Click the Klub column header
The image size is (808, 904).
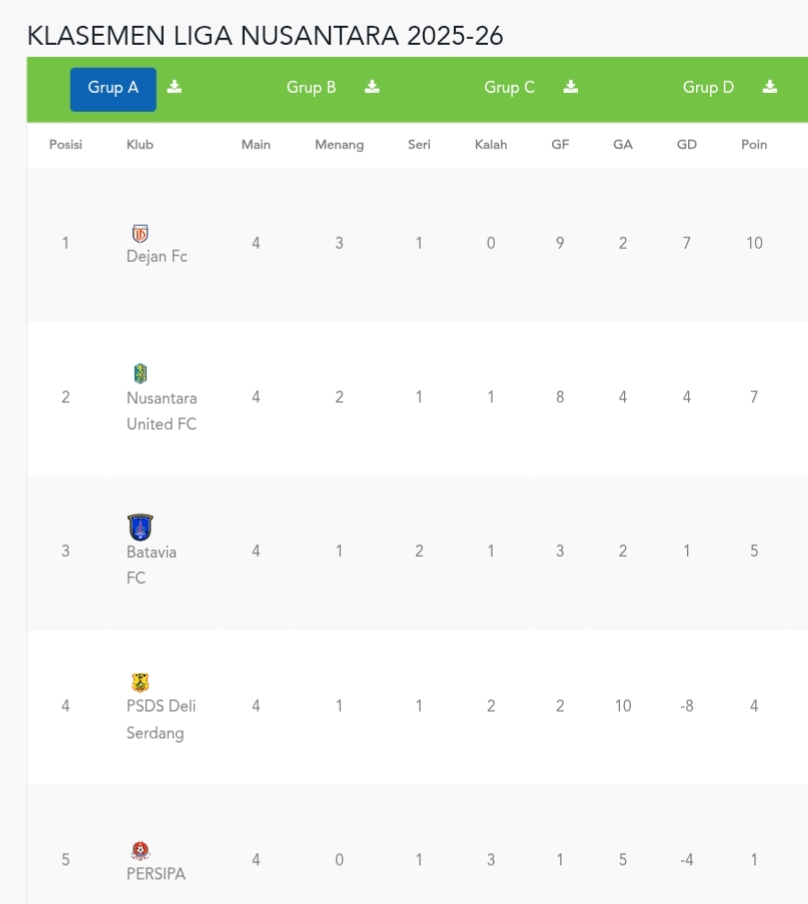tap(140, 145)
